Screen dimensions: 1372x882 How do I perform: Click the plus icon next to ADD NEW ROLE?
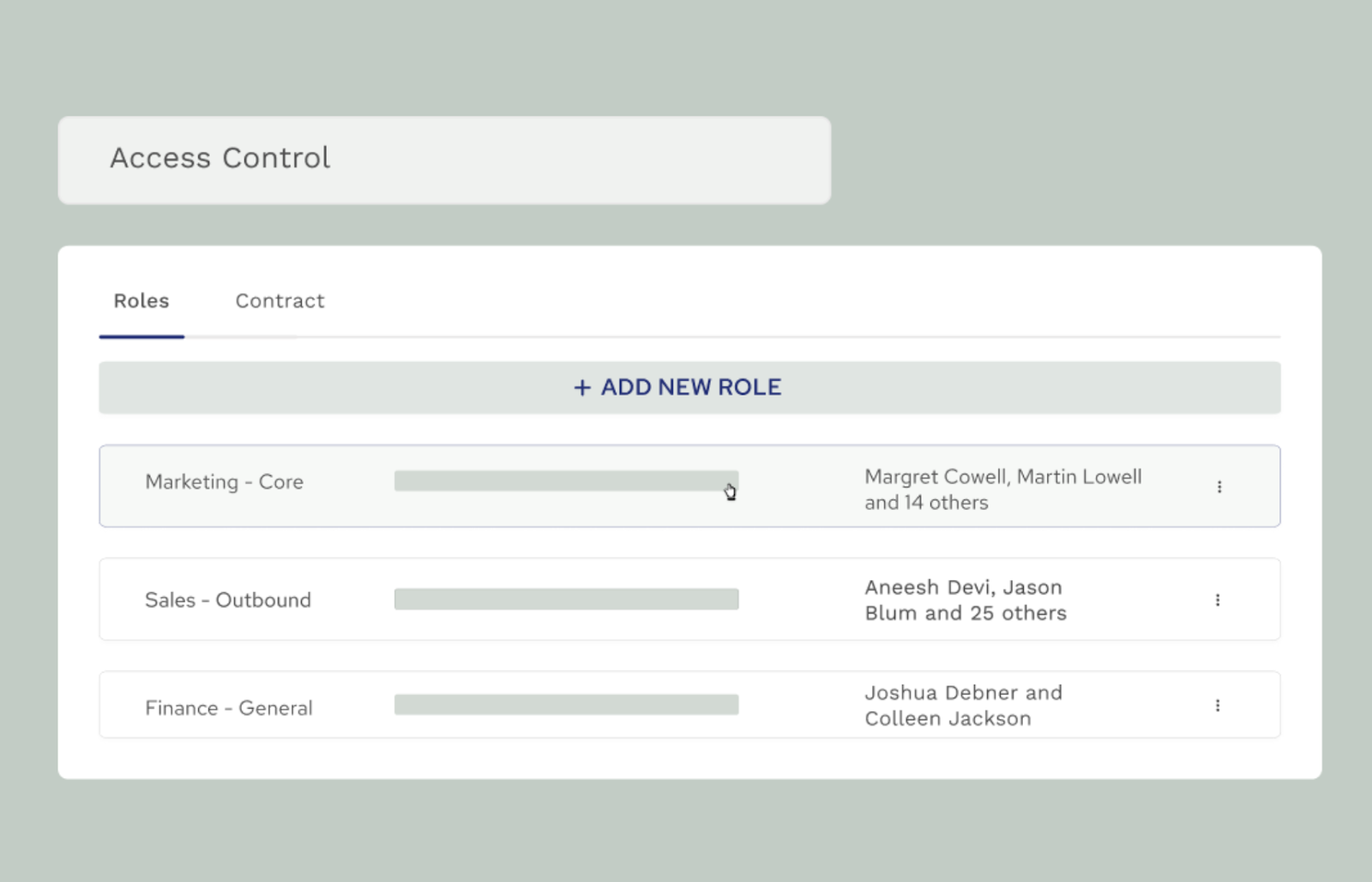coord(581,388)
